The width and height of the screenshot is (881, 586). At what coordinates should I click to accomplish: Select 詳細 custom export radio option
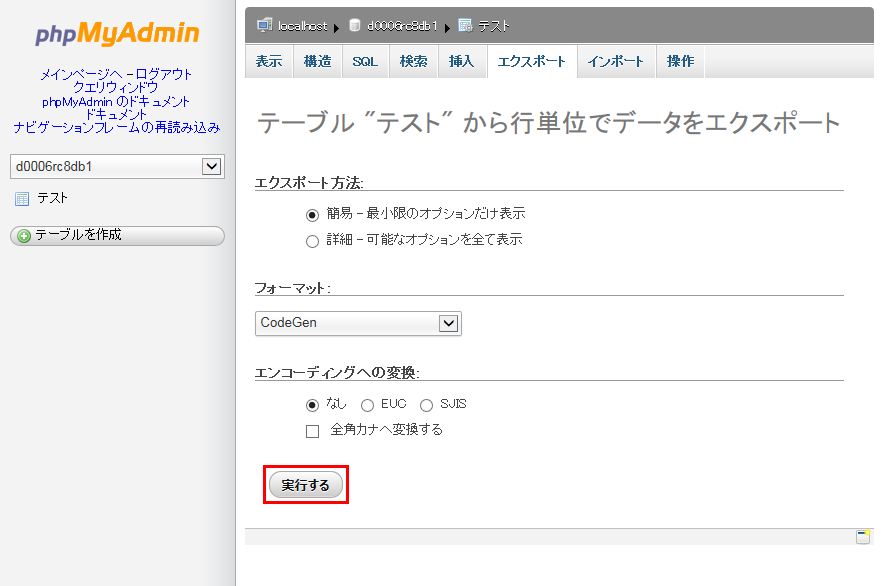click(312, 240)
